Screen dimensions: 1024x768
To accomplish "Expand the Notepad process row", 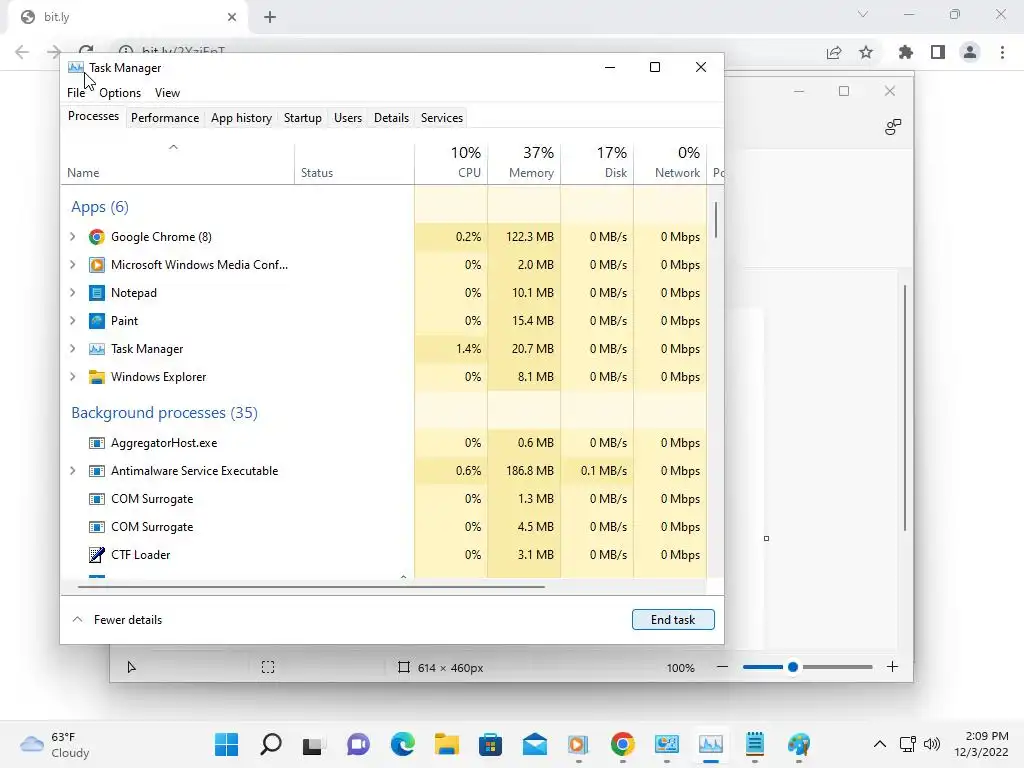I will [x=72, y=293].
